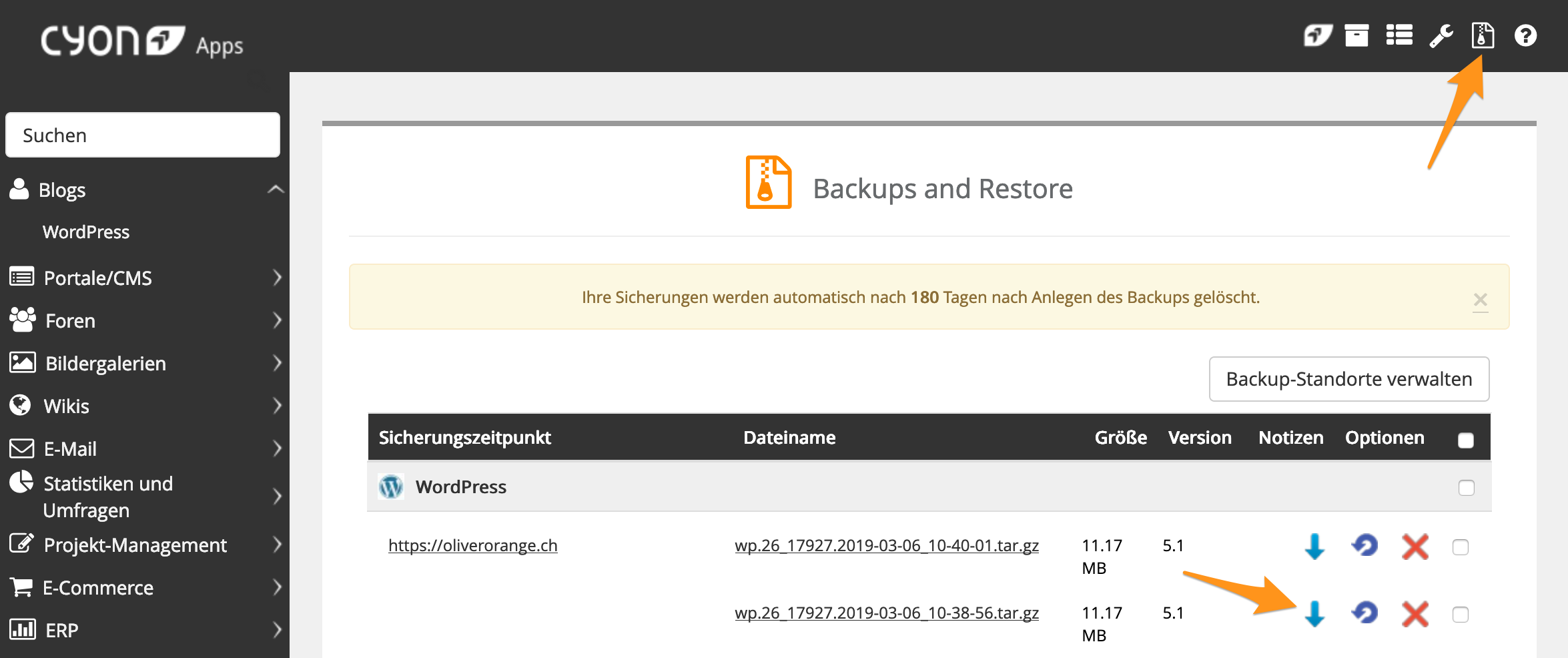
Task: Open WordPress under Blogs in sidebar
Action: click(86, 232)
